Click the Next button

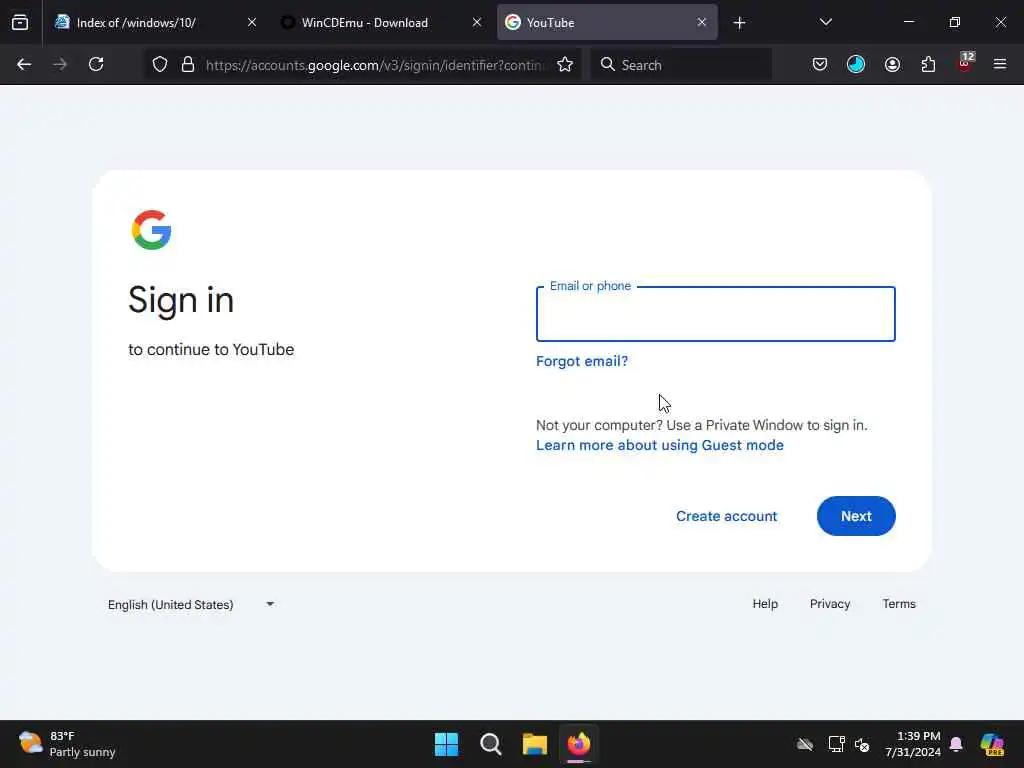(856, 516)
